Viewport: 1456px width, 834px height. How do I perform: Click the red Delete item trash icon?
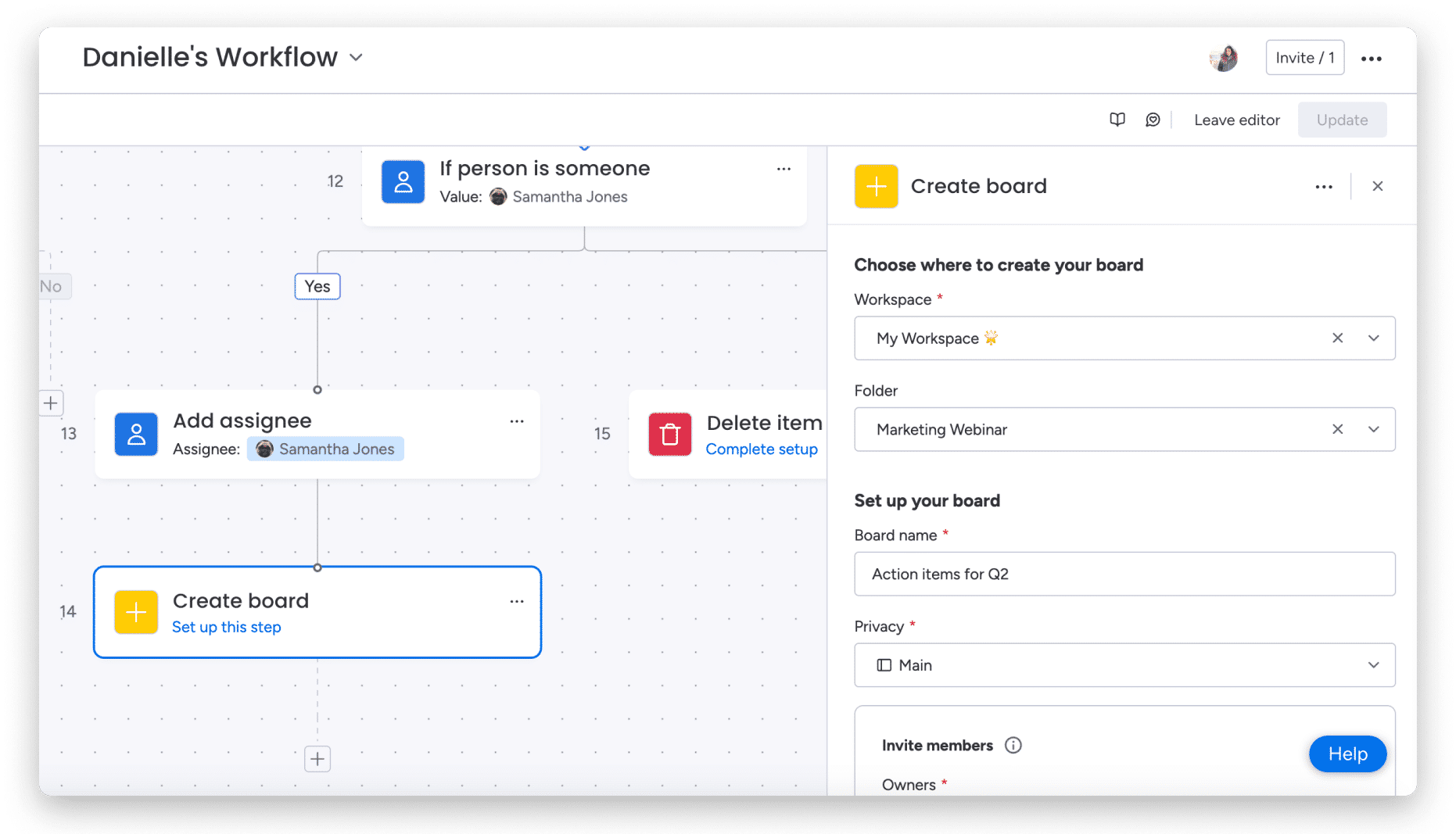(670, 434)
